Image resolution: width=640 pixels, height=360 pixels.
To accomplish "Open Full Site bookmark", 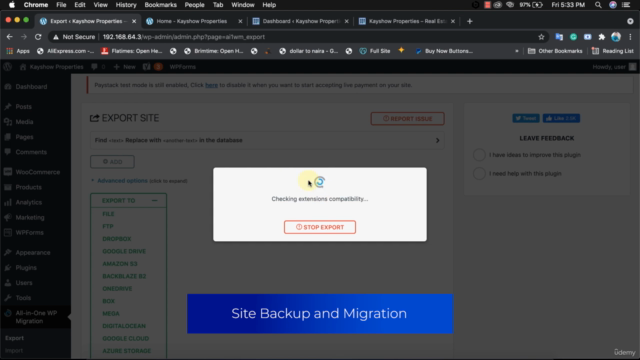I will (x=375, y=51).
